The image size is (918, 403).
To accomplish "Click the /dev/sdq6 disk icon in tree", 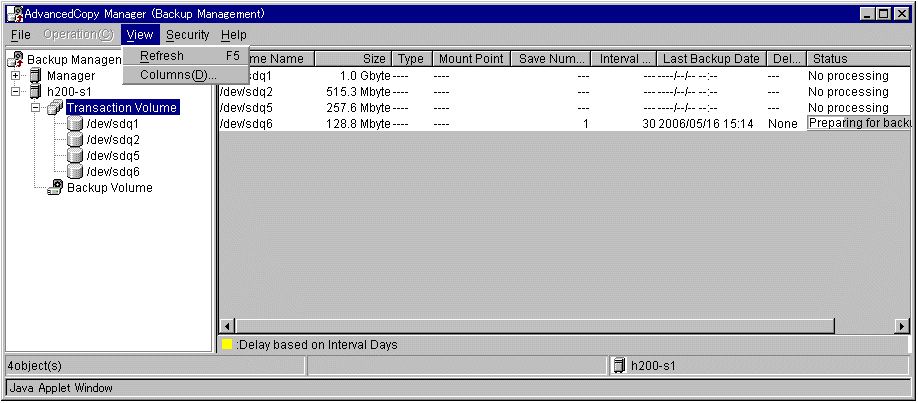I will [x=74, y=171].
